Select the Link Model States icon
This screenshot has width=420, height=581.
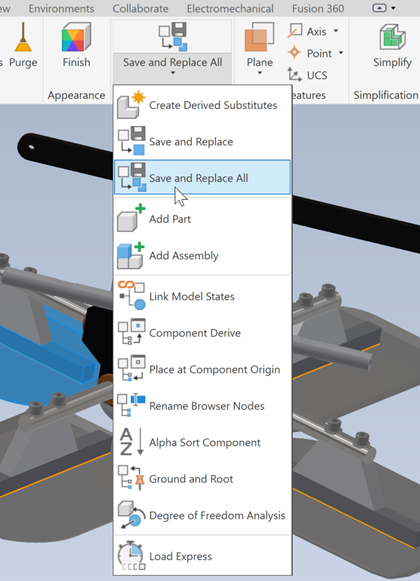(131, 296)
